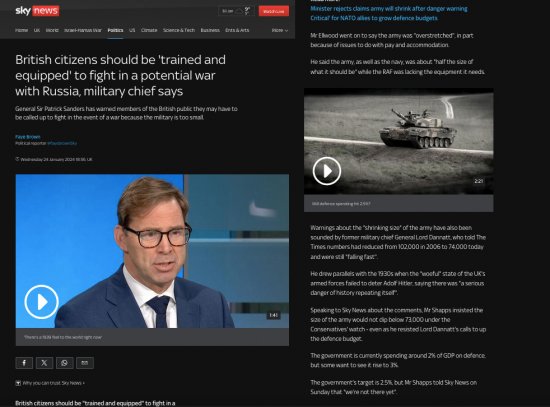Open the Politics section tab

(115, 31)
